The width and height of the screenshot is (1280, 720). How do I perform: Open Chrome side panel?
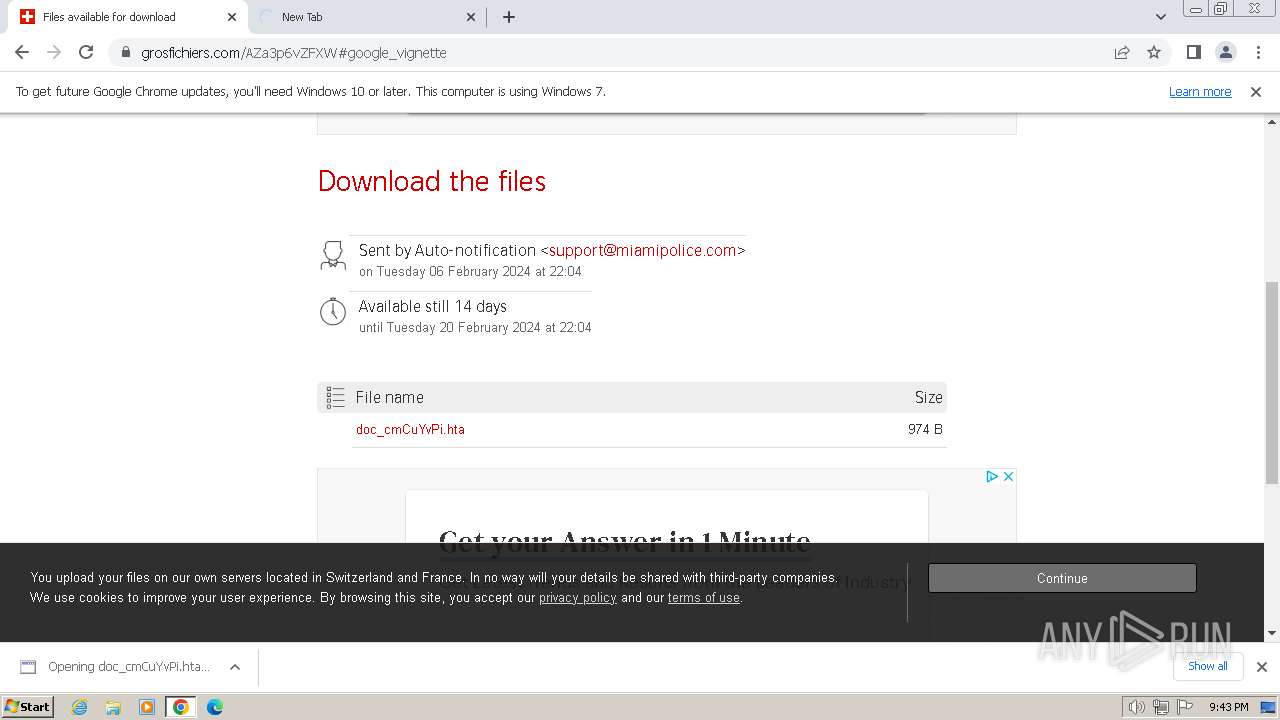pyautogui.click(x=1193, y=52)
